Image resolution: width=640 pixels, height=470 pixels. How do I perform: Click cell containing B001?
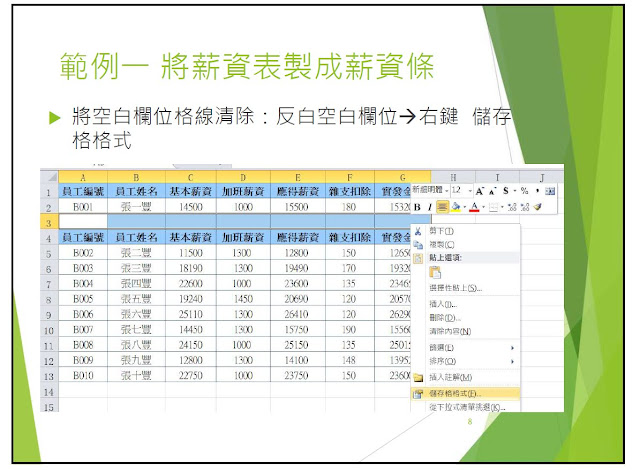[x=83, y=207]
